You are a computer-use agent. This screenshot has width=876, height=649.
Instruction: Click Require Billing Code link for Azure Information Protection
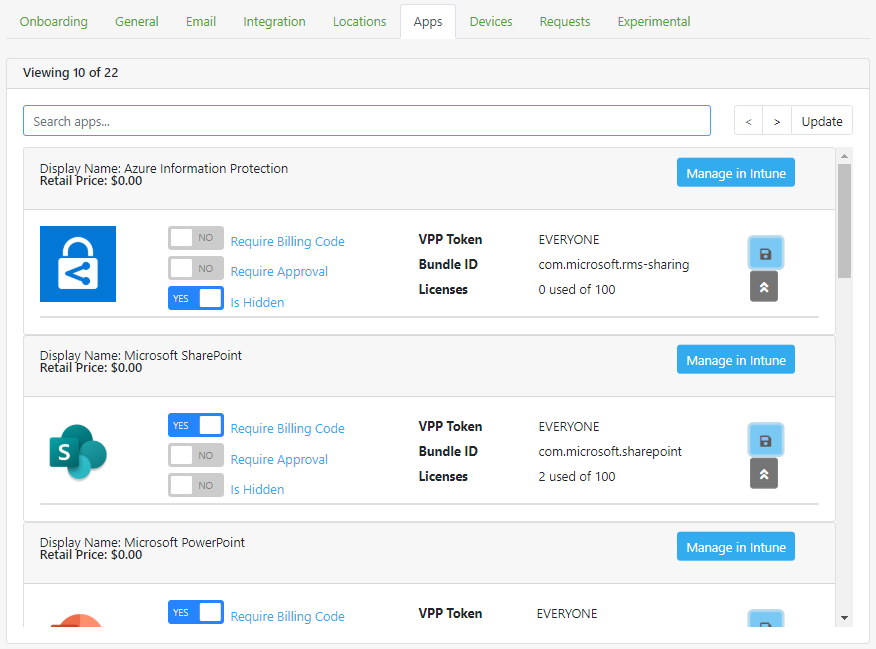(288, 241)
